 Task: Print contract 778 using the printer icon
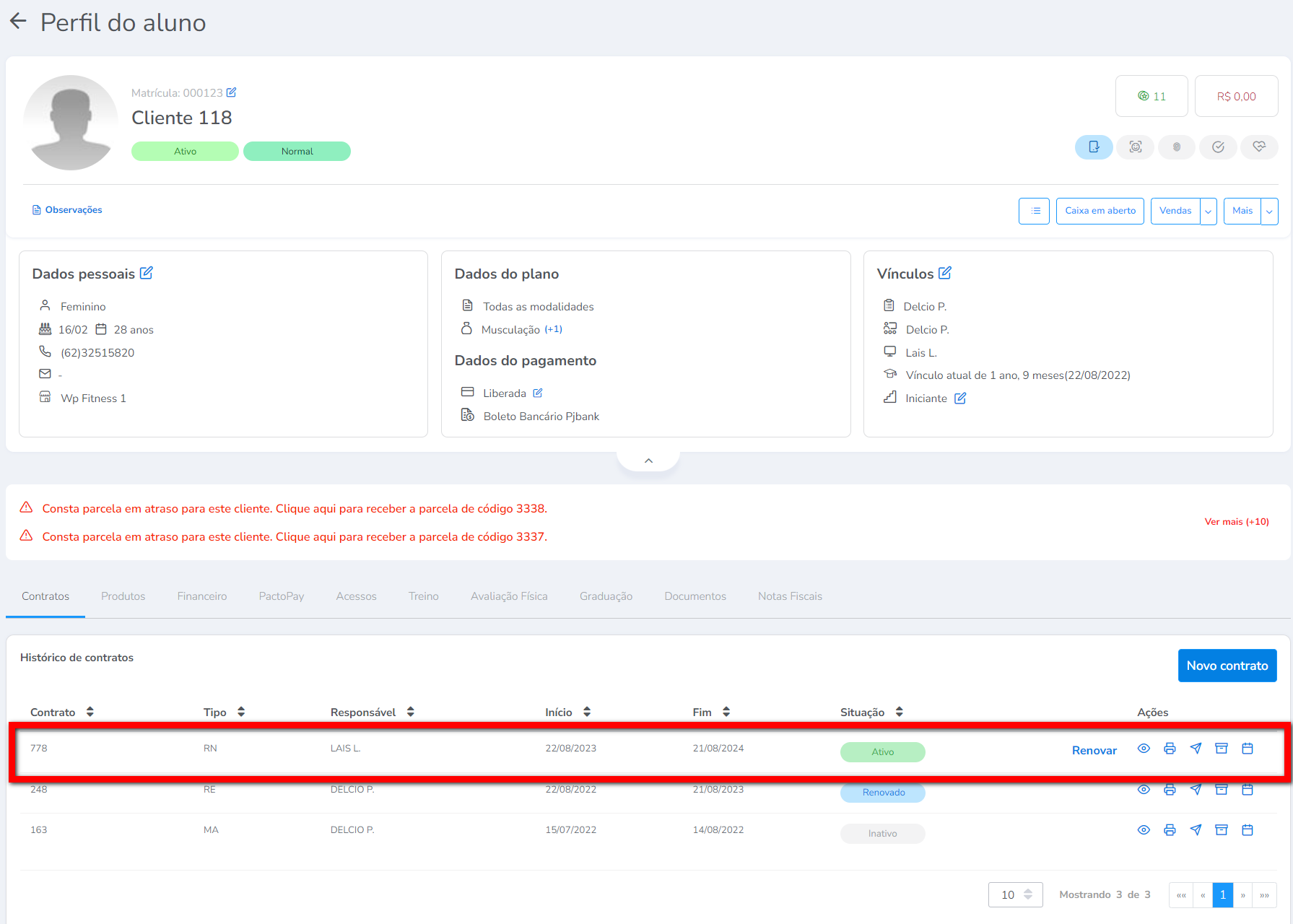click(x=1170, y=749)
